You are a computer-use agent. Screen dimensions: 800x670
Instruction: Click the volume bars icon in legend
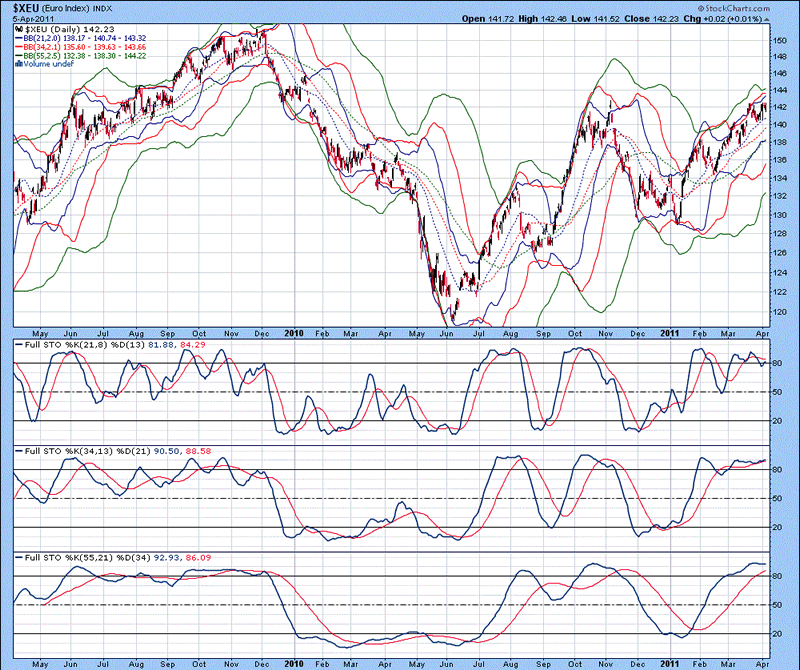coord(20,64)
